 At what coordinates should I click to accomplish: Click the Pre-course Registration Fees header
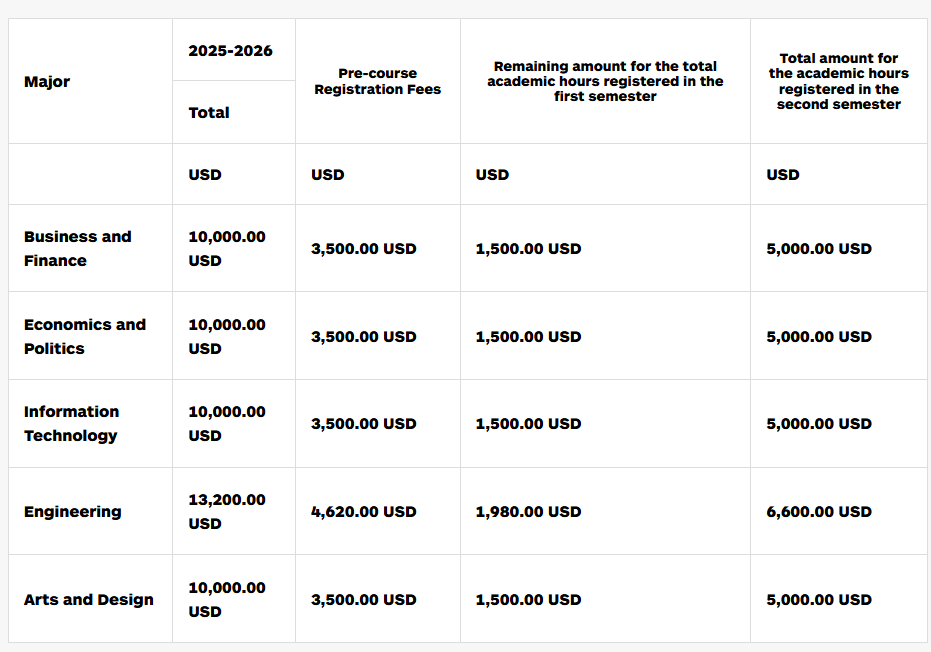click(377, 81)
